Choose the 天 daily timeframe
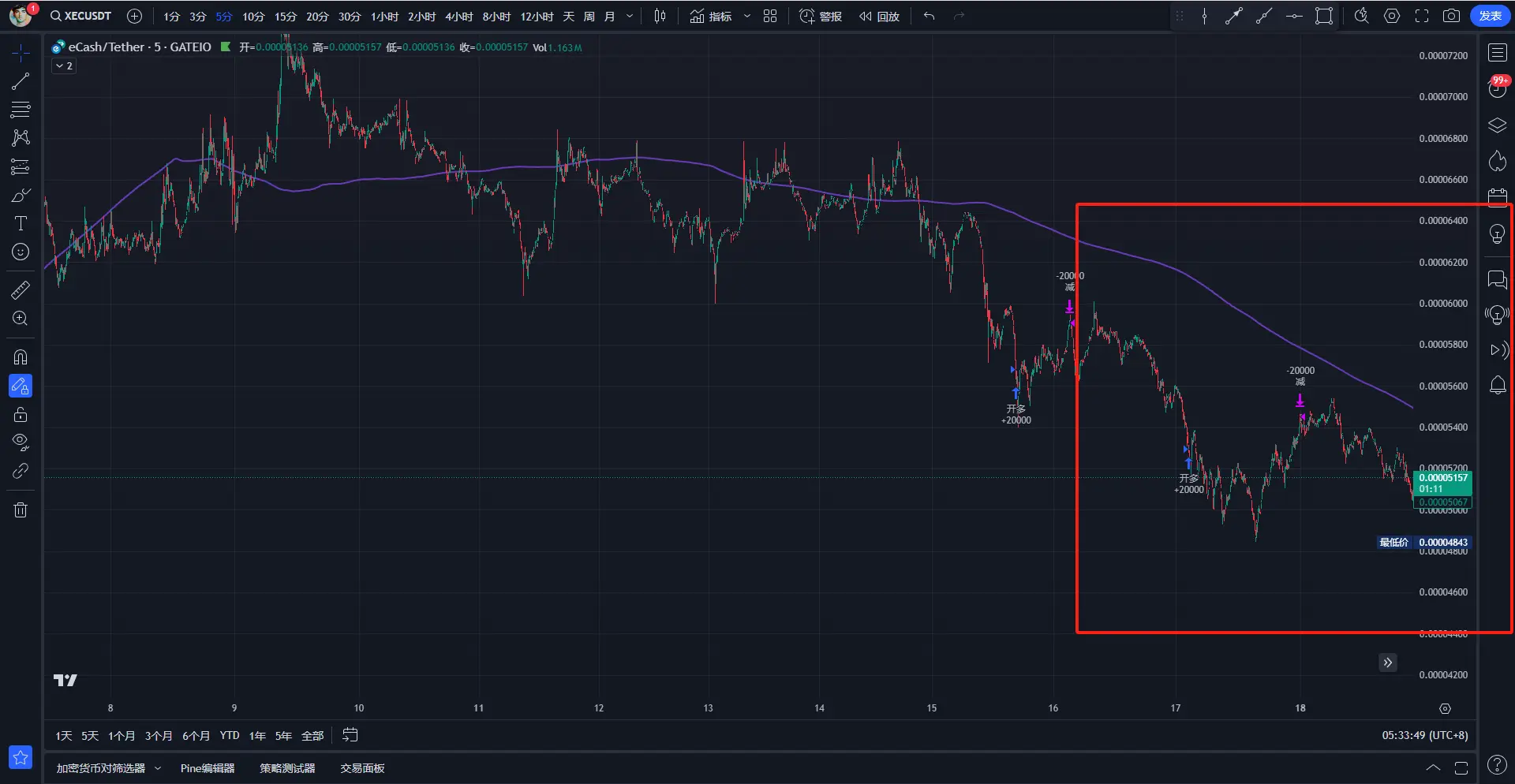1515x784 pixels. coord(569,17)
